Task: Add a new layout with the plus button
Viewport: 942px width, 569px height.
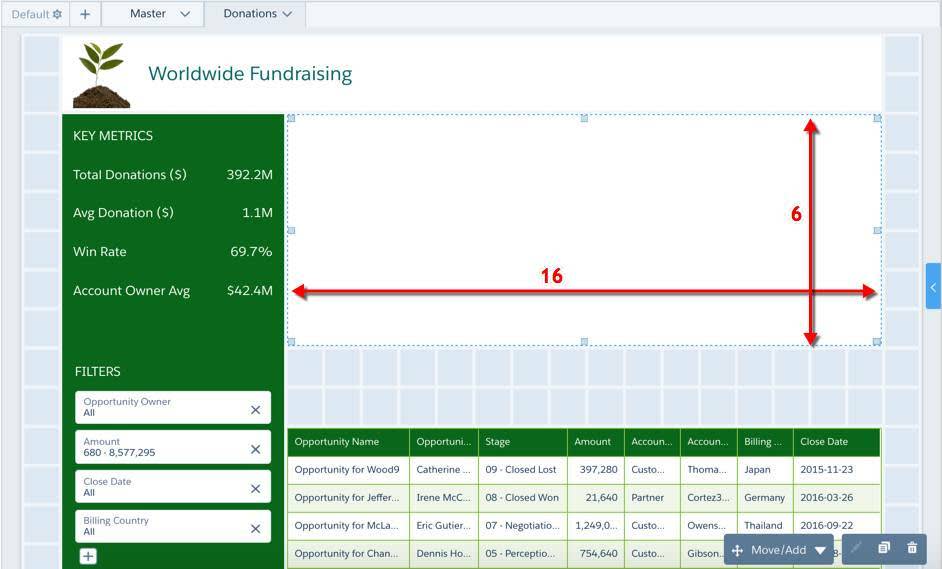Action: click(x=85, y=14)
